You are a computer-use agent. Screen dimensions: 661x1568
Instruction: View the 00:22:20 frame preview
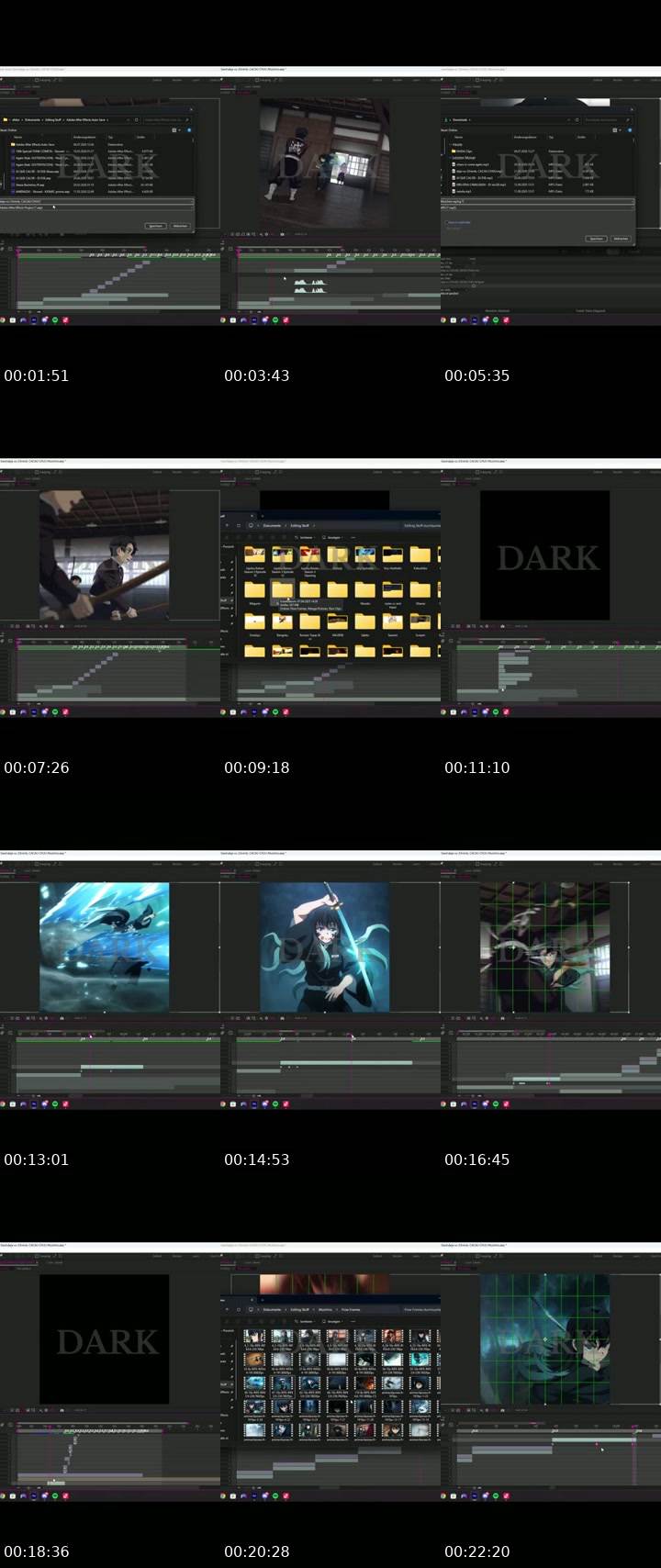click(x=551, y=1372)
